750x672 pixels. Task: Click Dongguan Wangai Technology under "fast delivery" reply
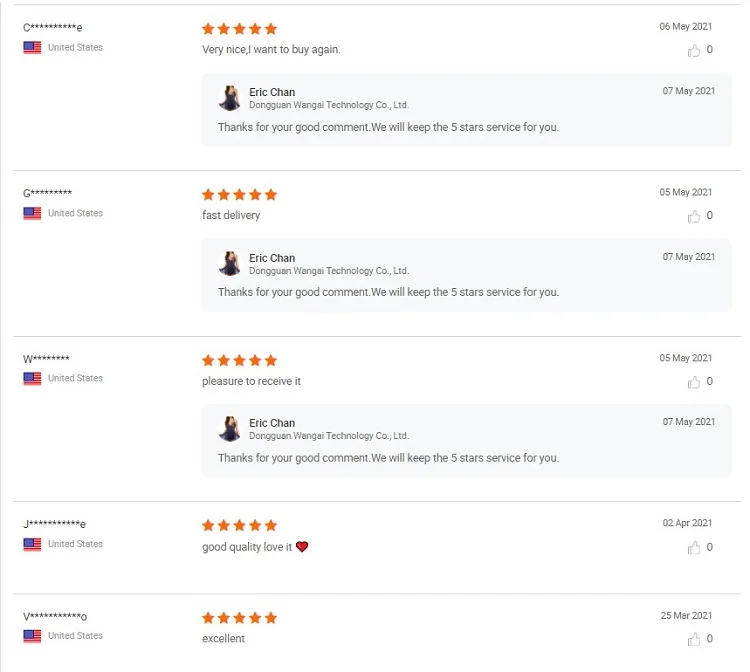328,271
